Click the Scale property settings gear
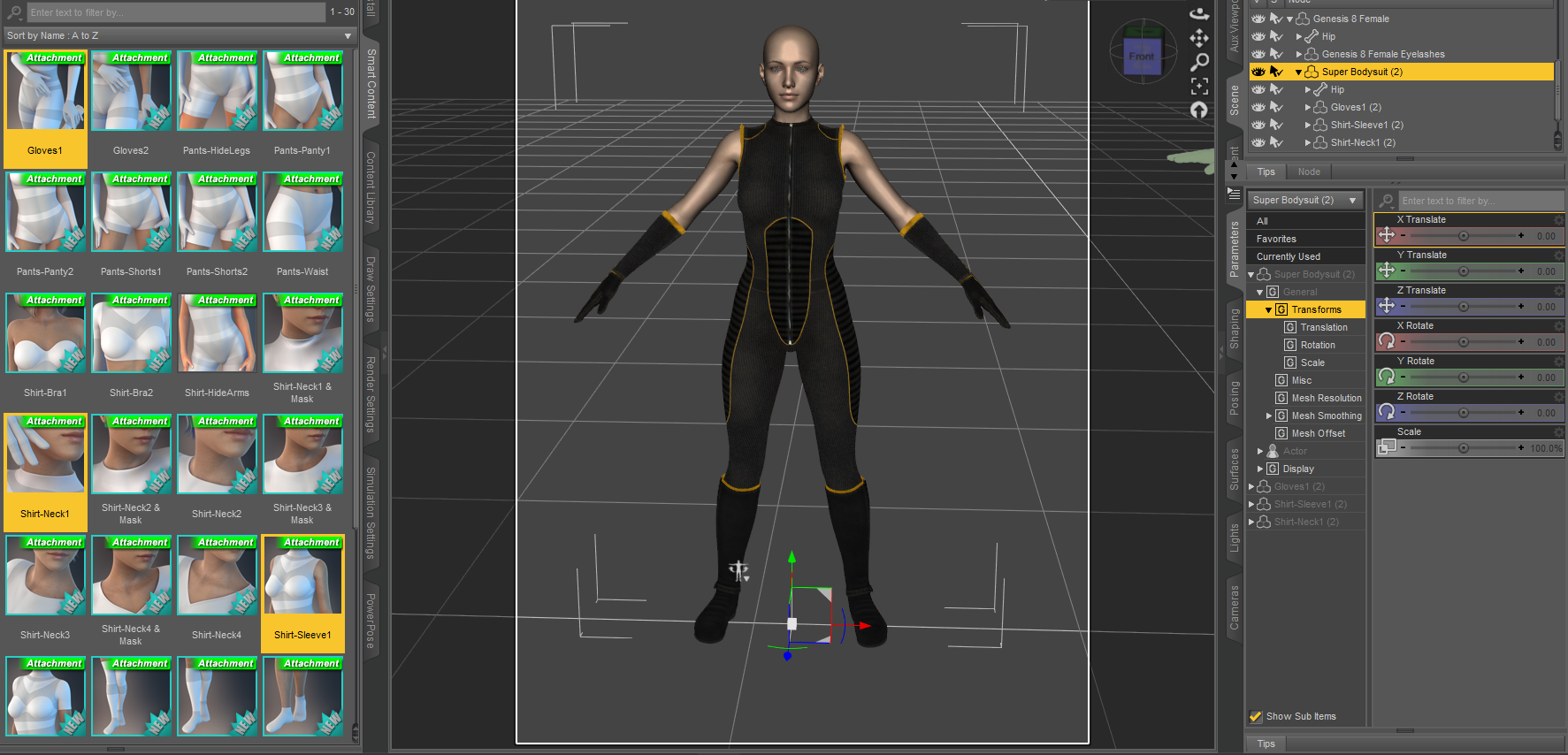The width and height of the screenshot is (1568, 755). pyautogui.click(x=1558, y=431)
